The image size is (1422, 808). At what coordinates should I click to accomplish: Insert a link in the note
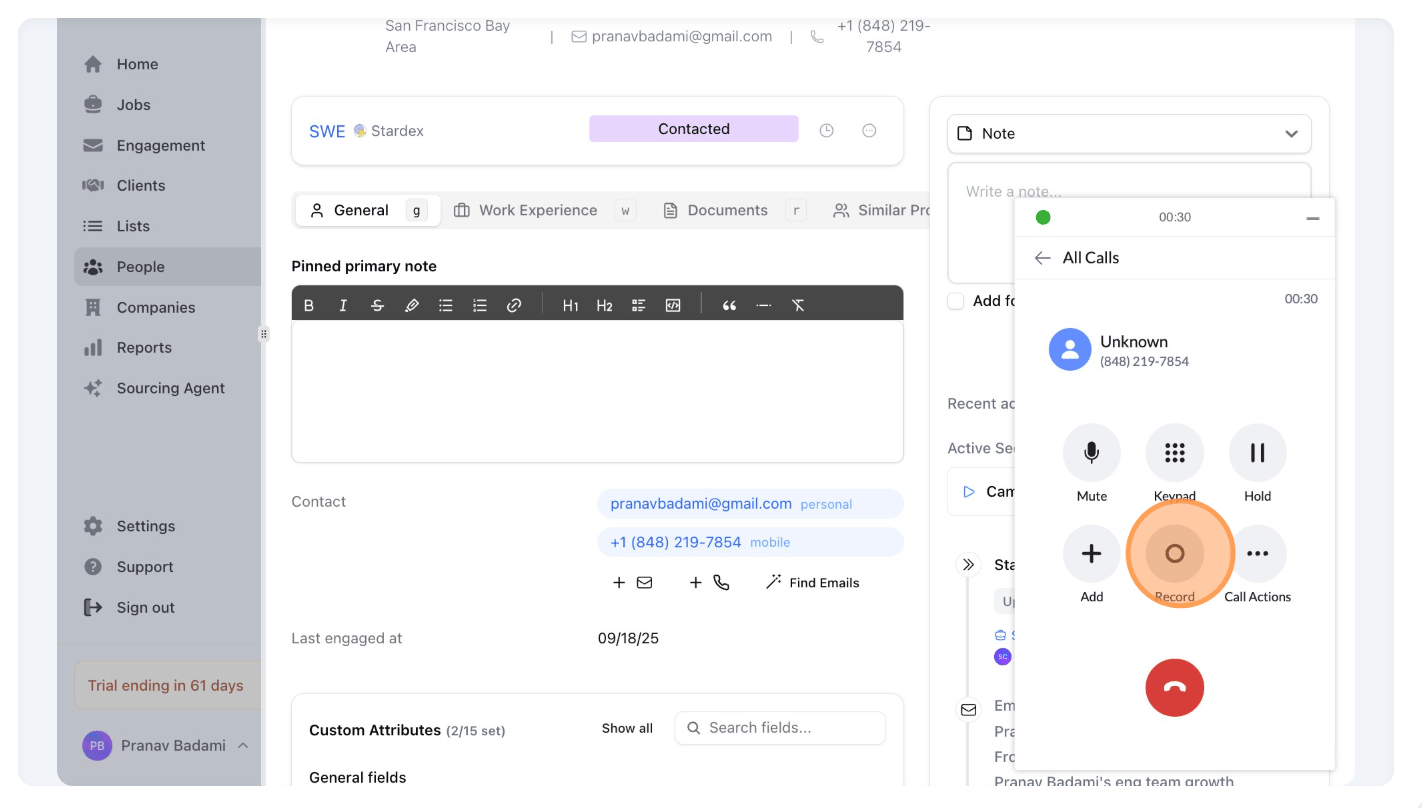coord(514,306)
